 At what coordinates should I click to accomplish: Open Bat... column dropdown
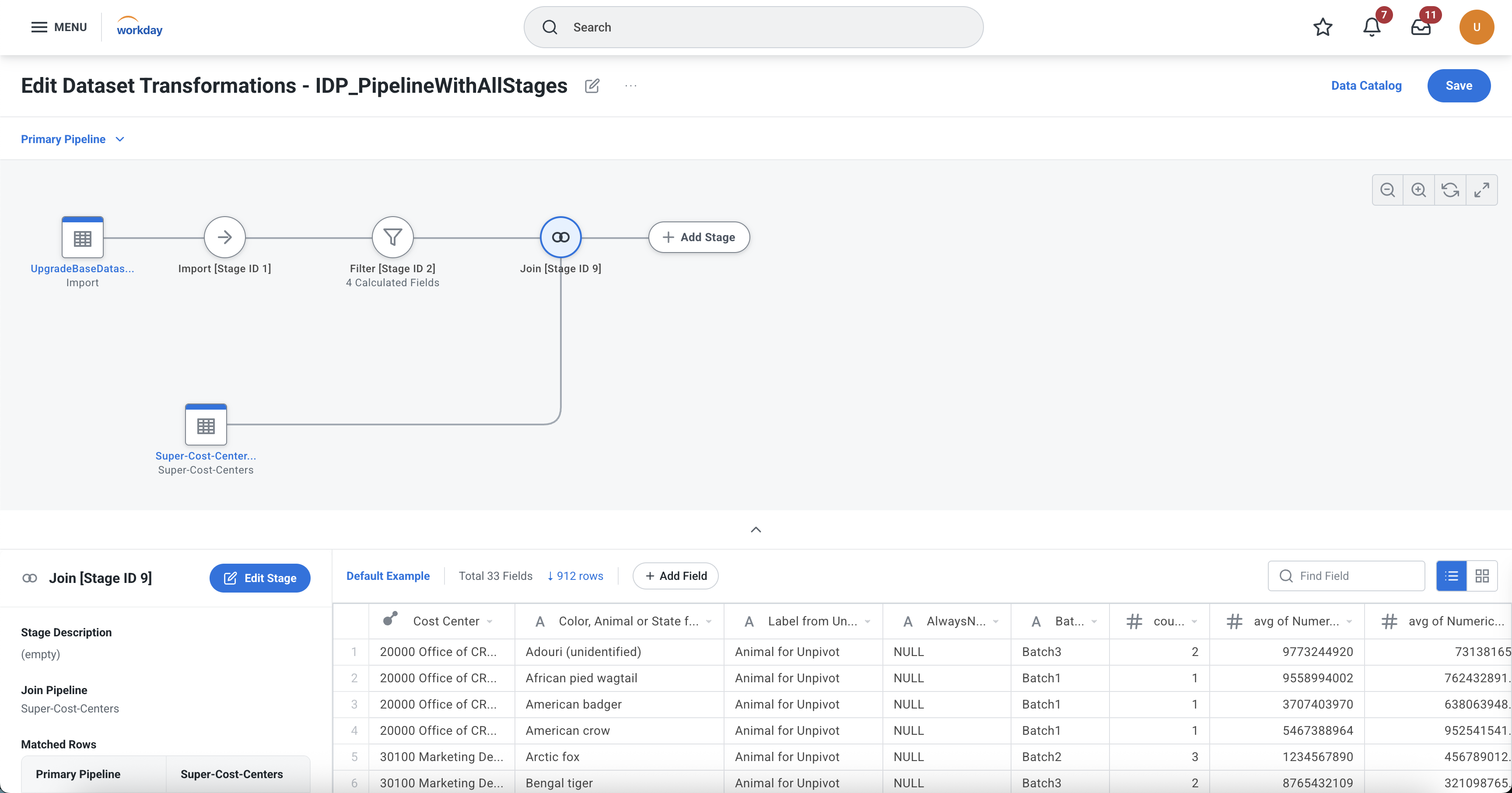click(1094, 621)
